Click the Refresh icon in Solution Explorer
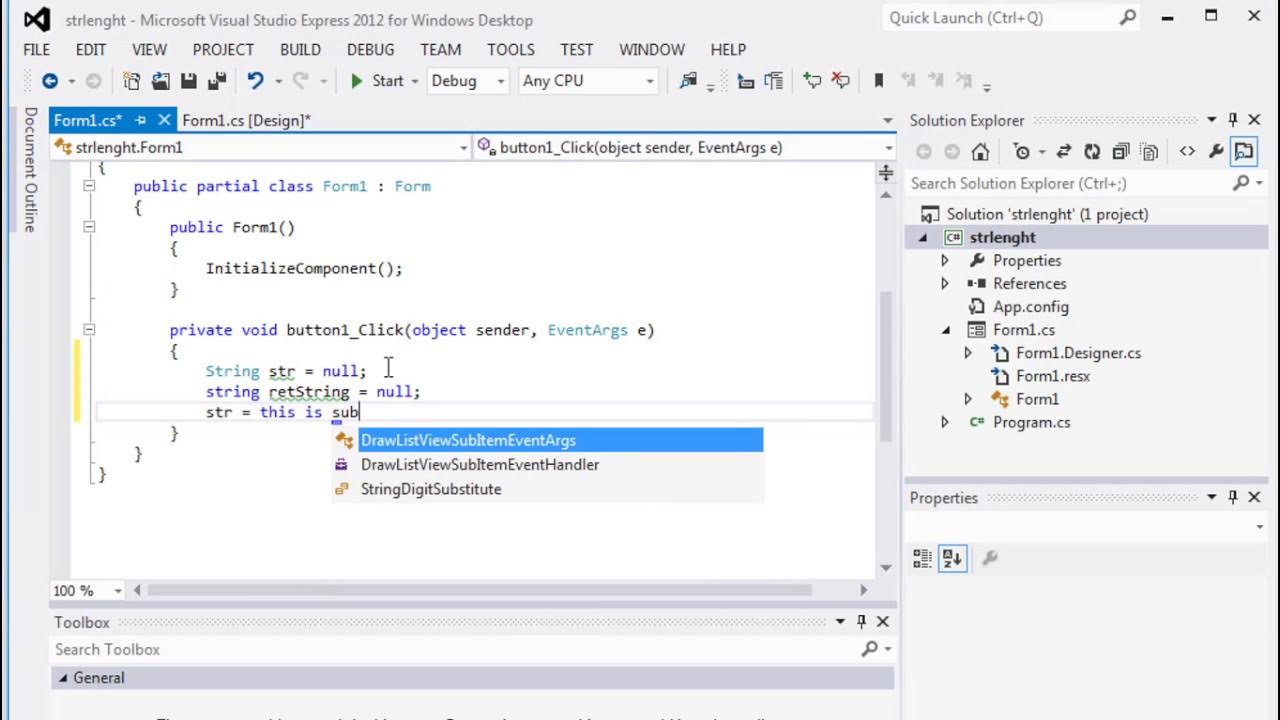Image resolution: width=1280 pixels, height=720 pixels. (x=1092, y=152)
